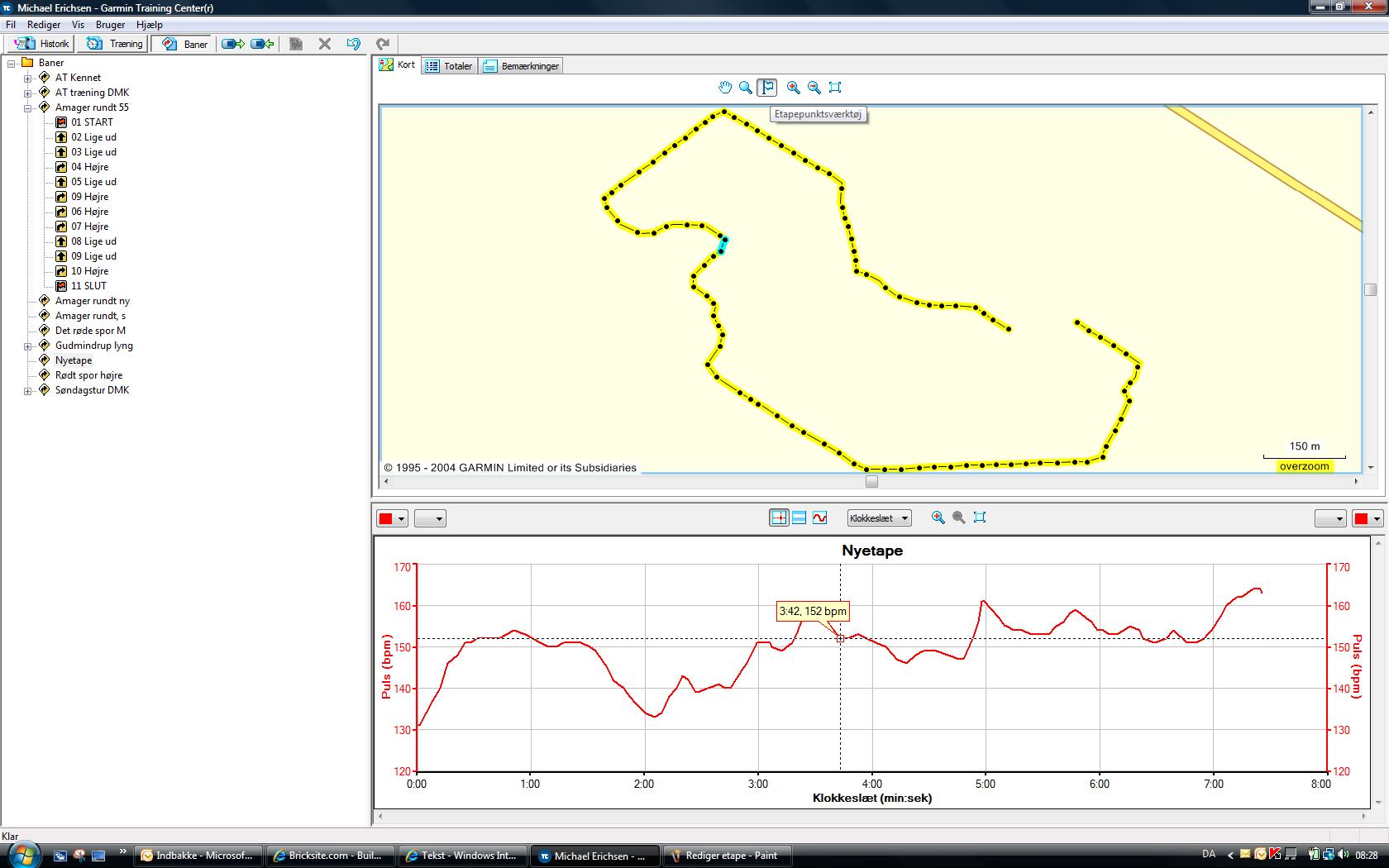1389x868 pixels.
Task: Click the undo arrow in main toolbar
Action: tap(354, 44)
